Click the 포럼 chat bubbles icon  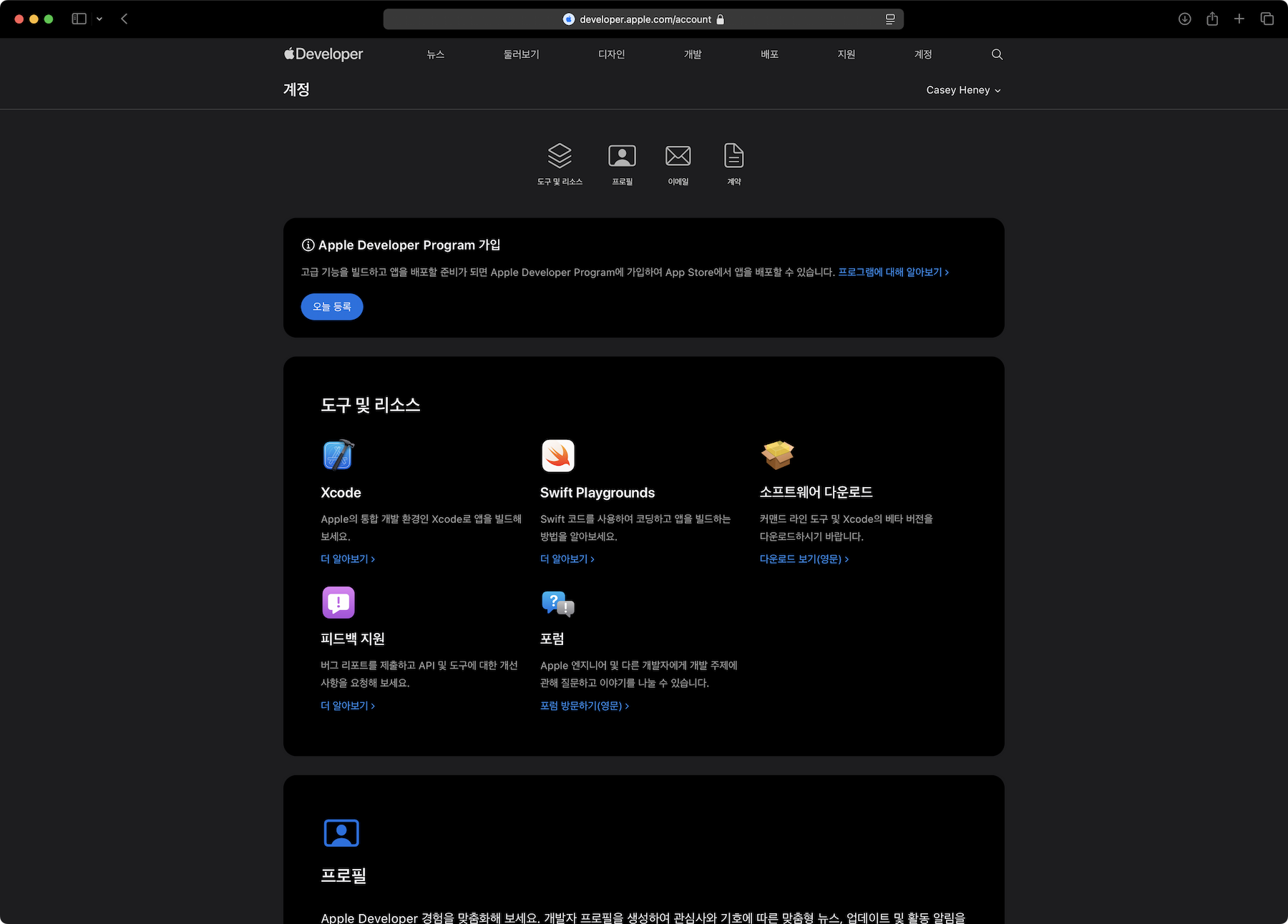coord(557,603)
